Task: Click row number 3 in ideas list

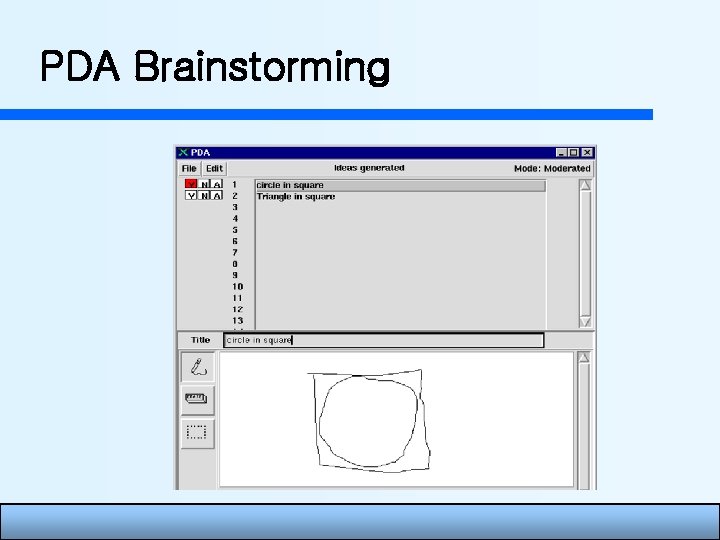Action: (235, 208)
